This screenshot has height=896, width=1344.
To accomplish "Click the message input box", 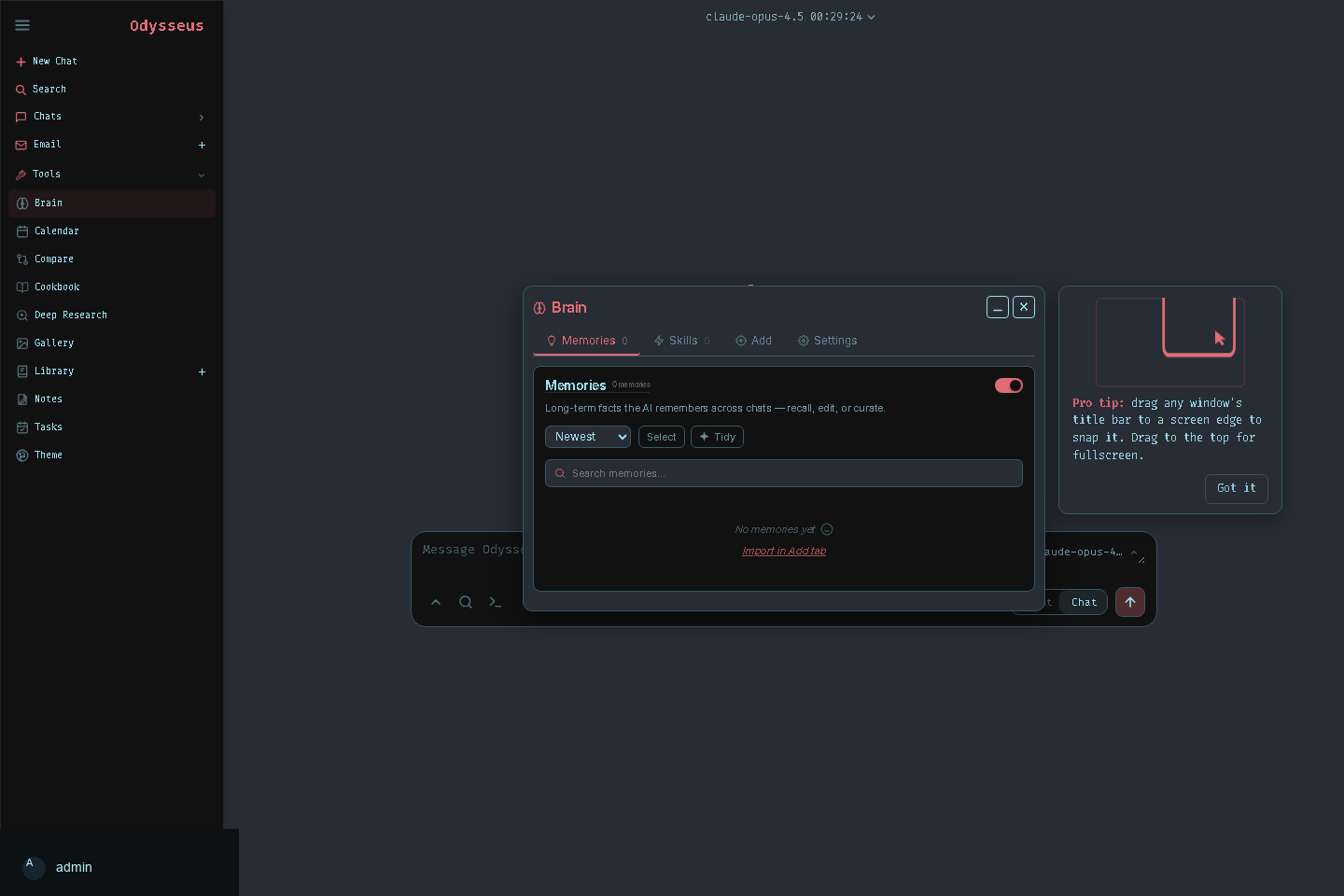I will 471,551.
